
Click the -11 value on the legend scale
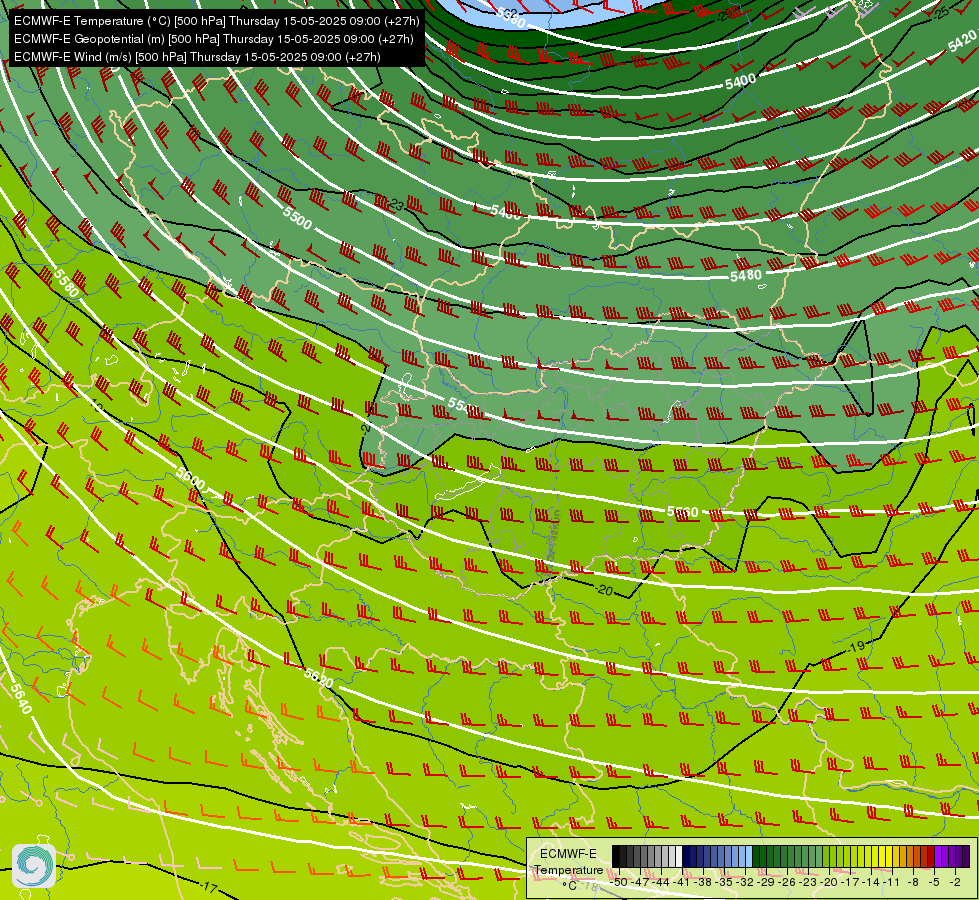[892, 883]
